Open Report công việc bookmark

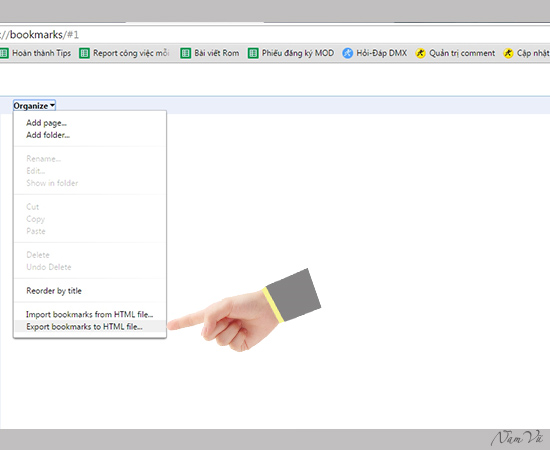click(125, 53)
